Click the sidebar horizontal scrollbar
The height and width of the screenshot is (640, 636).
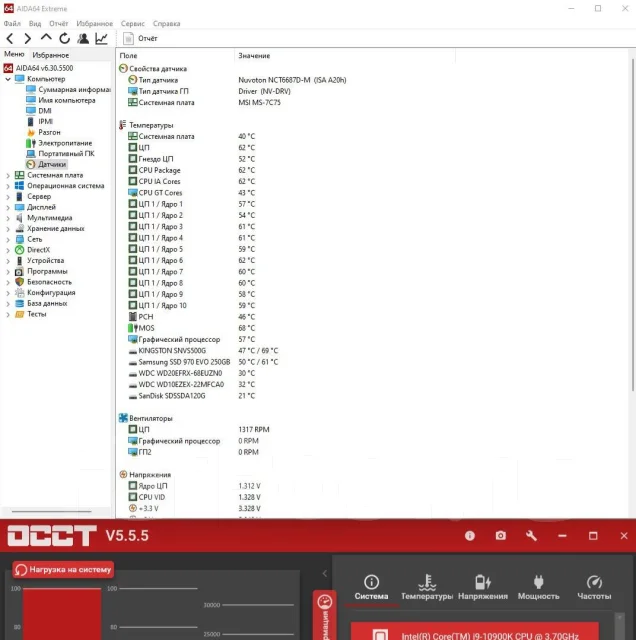click(51, 511)
